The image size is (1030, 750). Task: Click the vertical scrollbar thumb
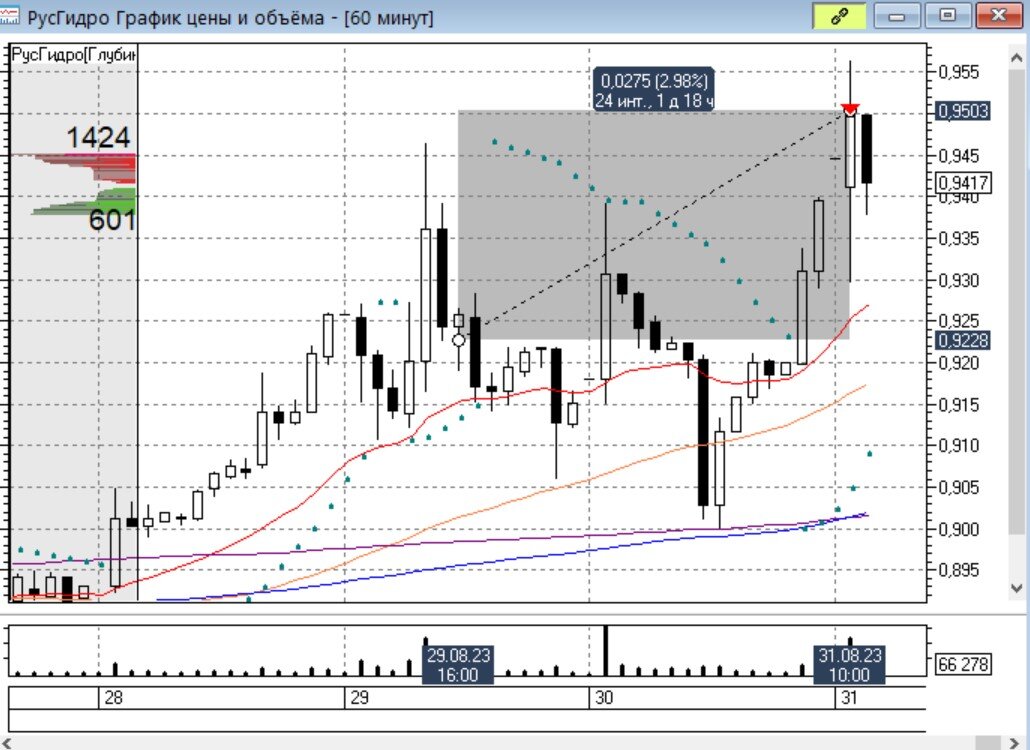[x=1016, y=301]
